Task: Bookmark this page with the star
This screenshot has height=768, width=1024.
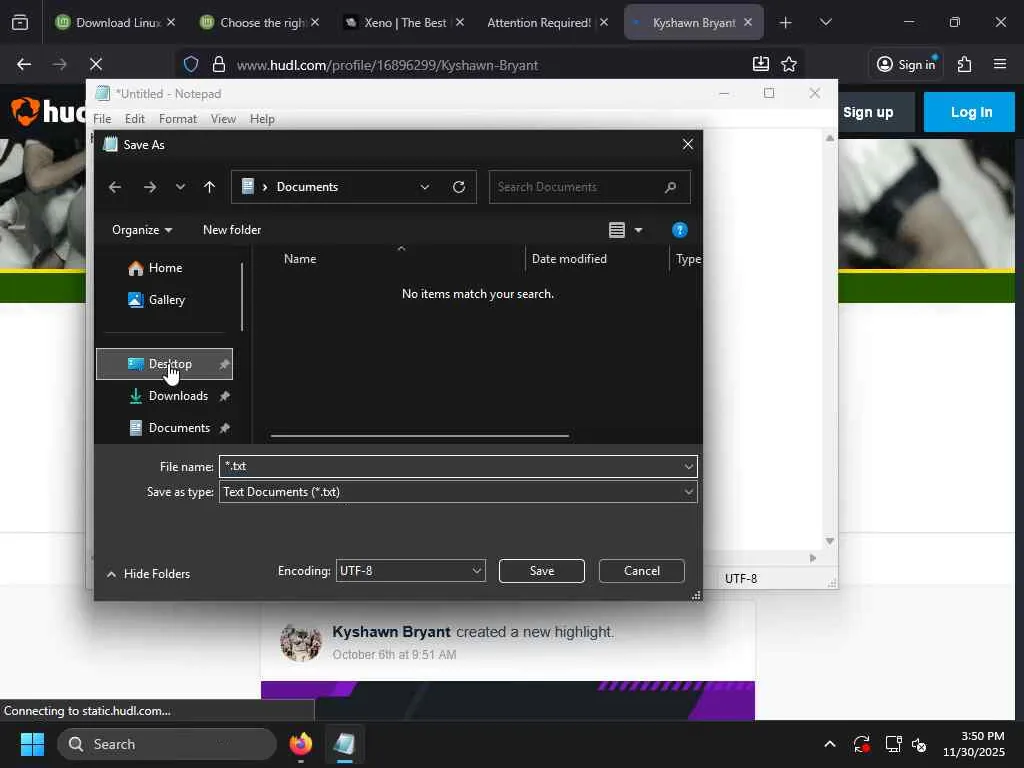Action: click(x=789, y=64)
